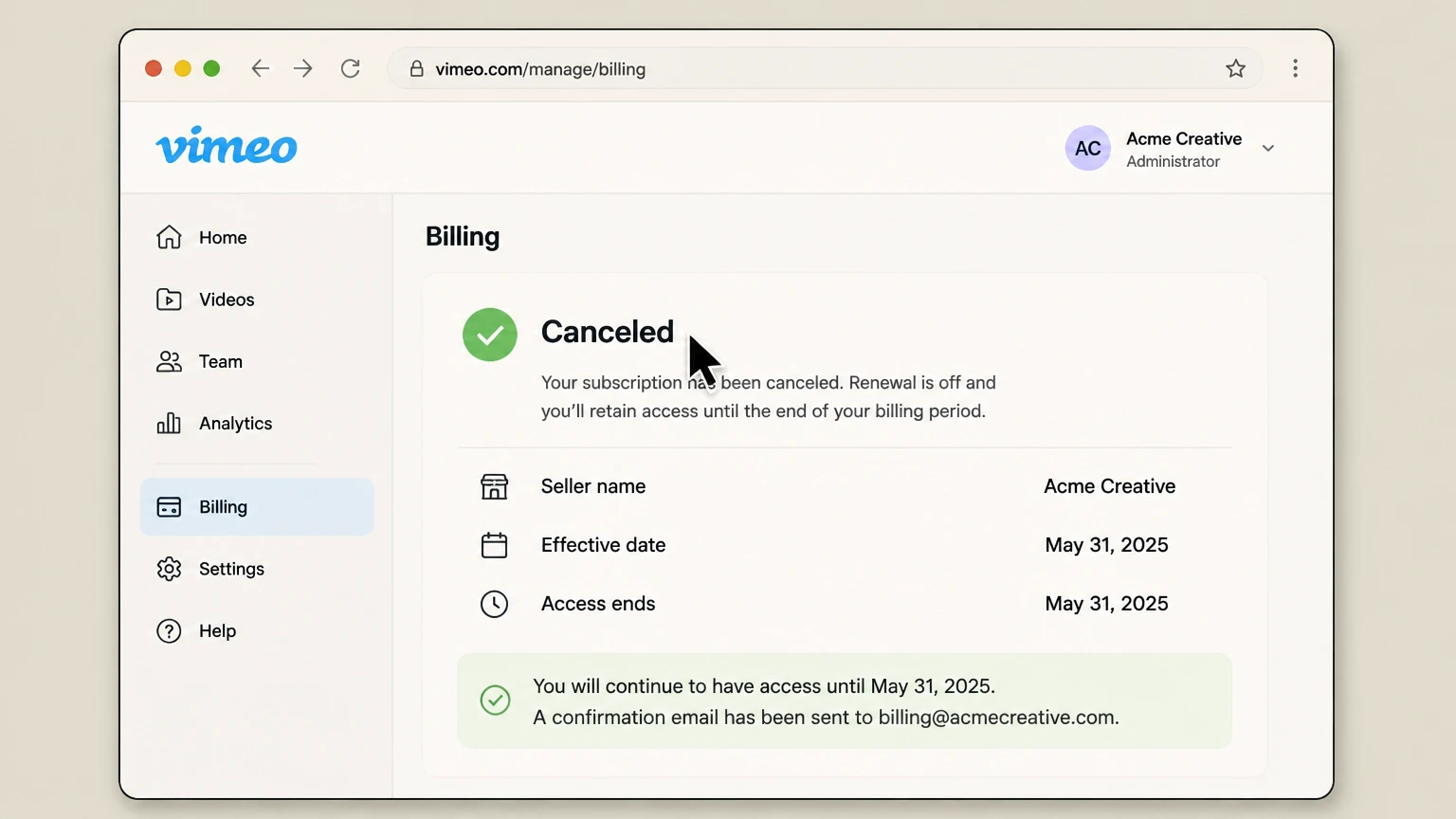This screenshot has height=819, width=1456.
Task: Click the Access ends label
Action: click(598, 604)
